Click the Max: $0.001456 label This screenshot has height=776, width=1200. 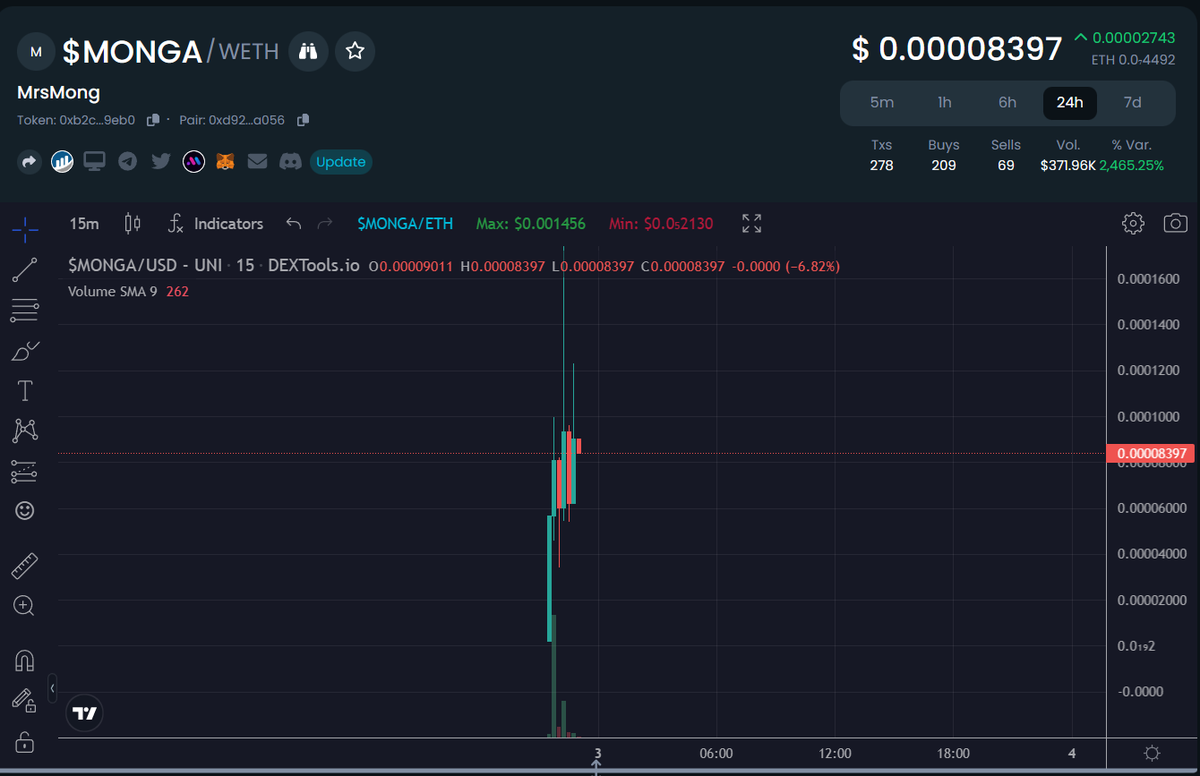click(531, 223)
